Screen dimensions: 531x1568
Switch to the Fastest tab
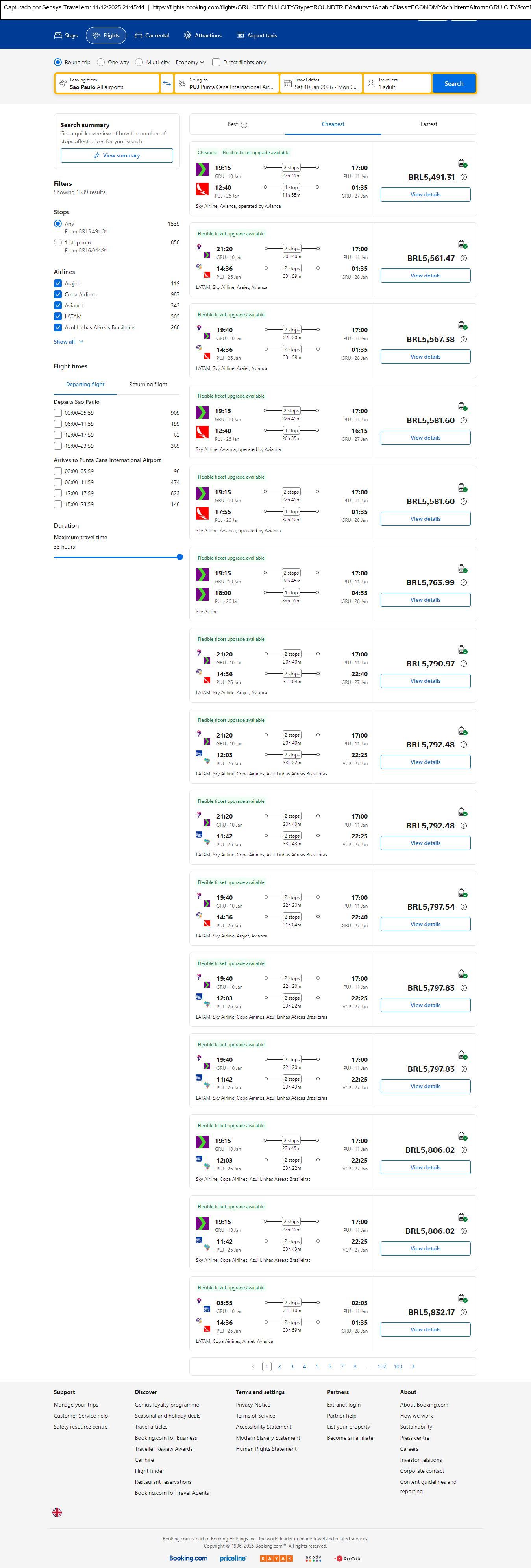tap(429, 124)
